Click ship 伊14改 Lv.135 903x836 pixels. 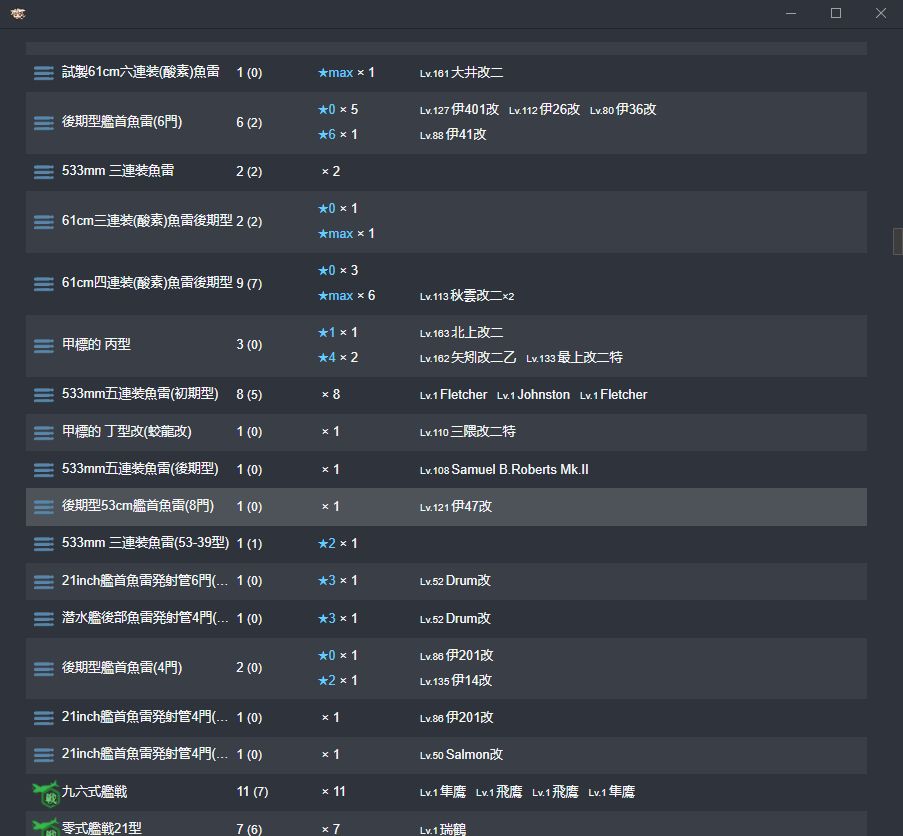(x=456, y=681)
